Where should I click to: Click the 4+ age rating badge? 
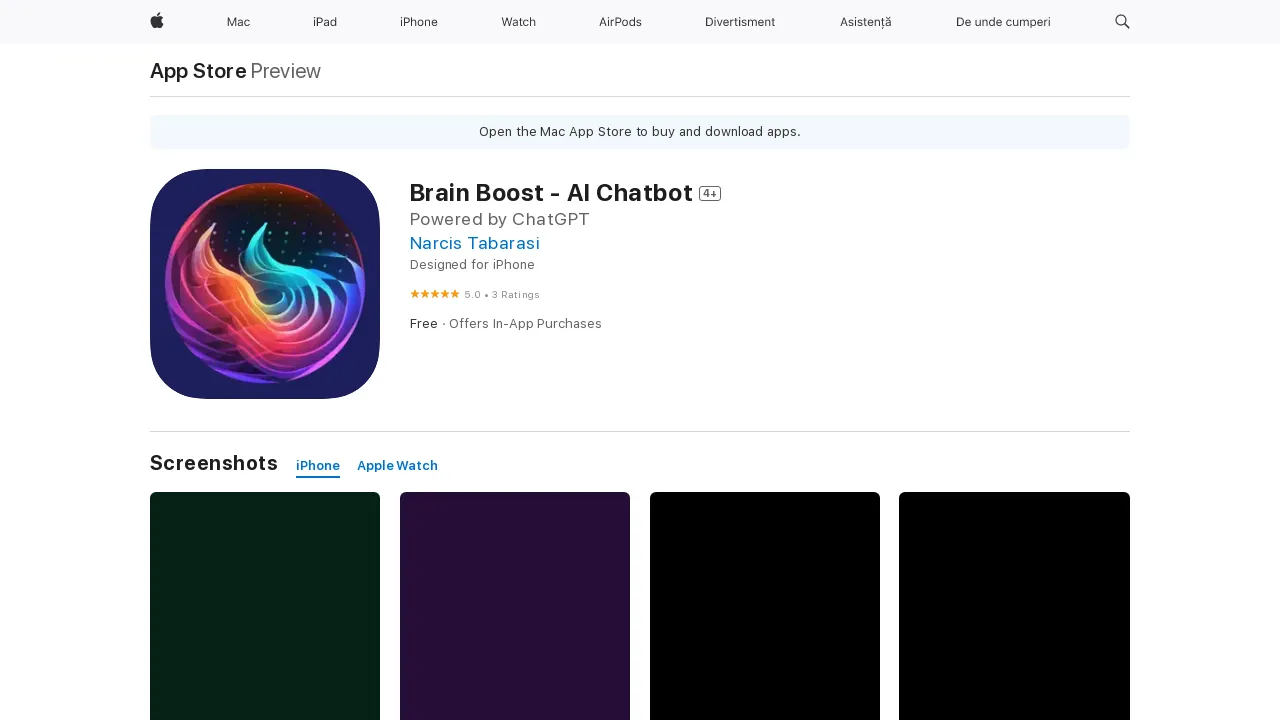tap(710, 193)
